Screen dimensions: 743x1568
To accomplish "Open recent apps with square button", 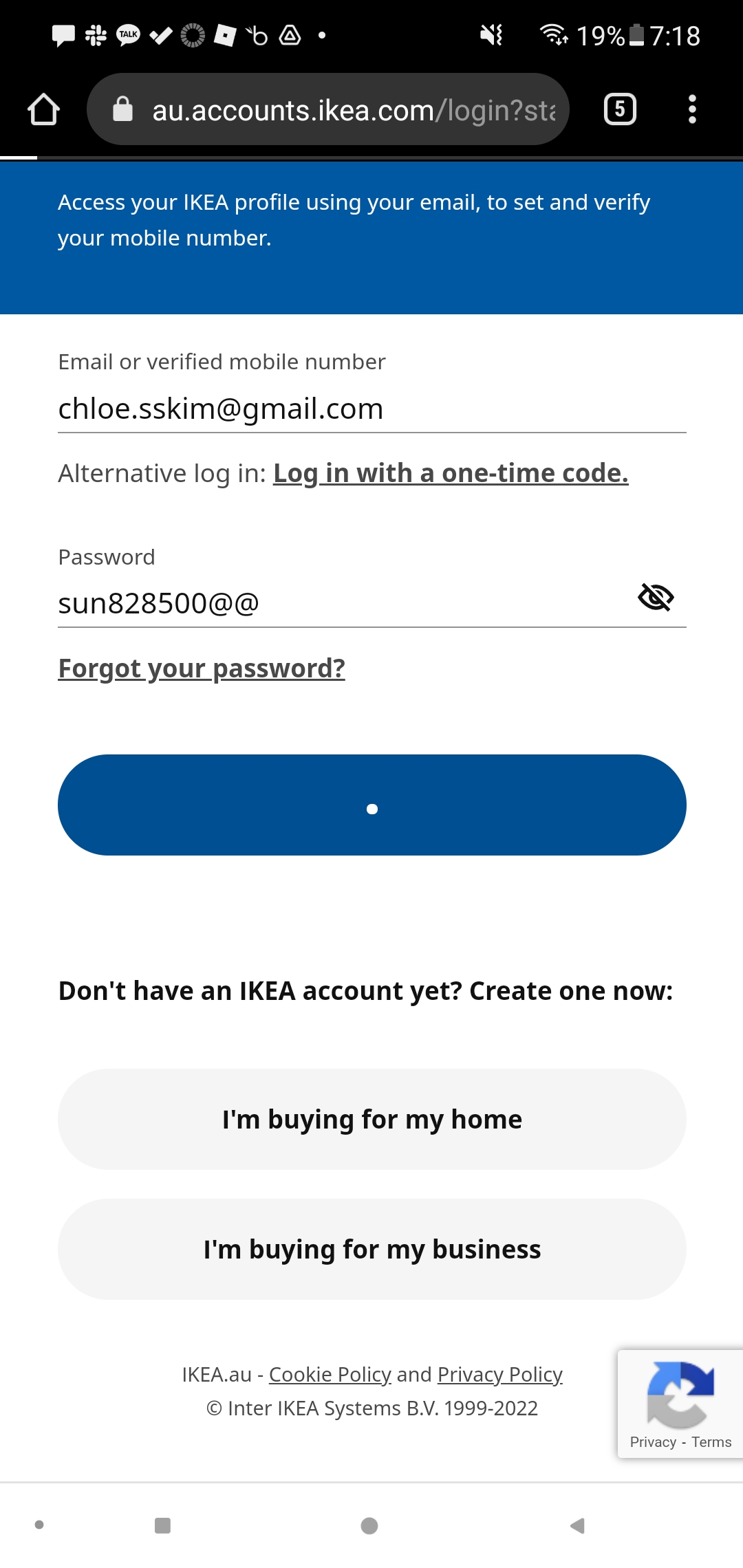I will click(x=162, y=1525).
